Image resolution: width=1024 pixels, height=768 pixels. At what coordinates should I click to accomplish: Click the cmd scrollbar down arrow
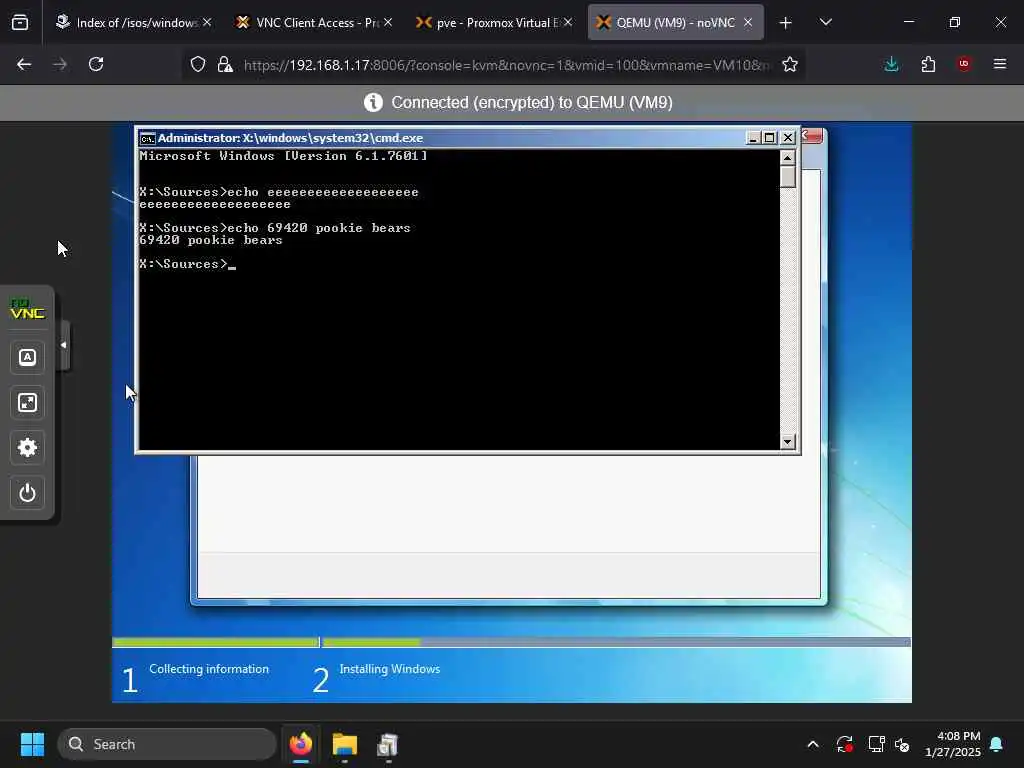click(x=788, y=442)
